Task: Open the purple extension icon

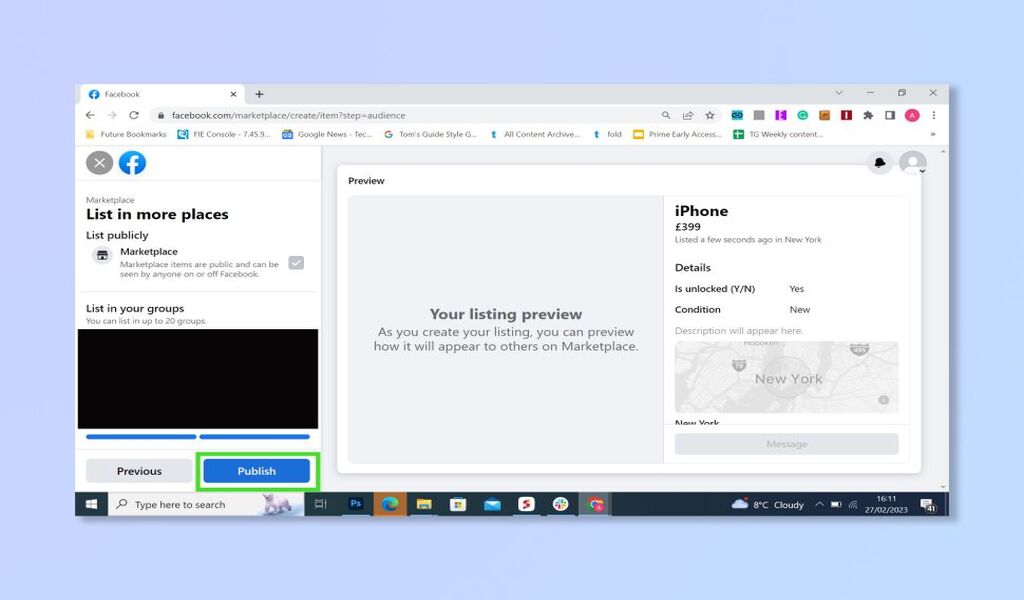Action: coord(780,115)
